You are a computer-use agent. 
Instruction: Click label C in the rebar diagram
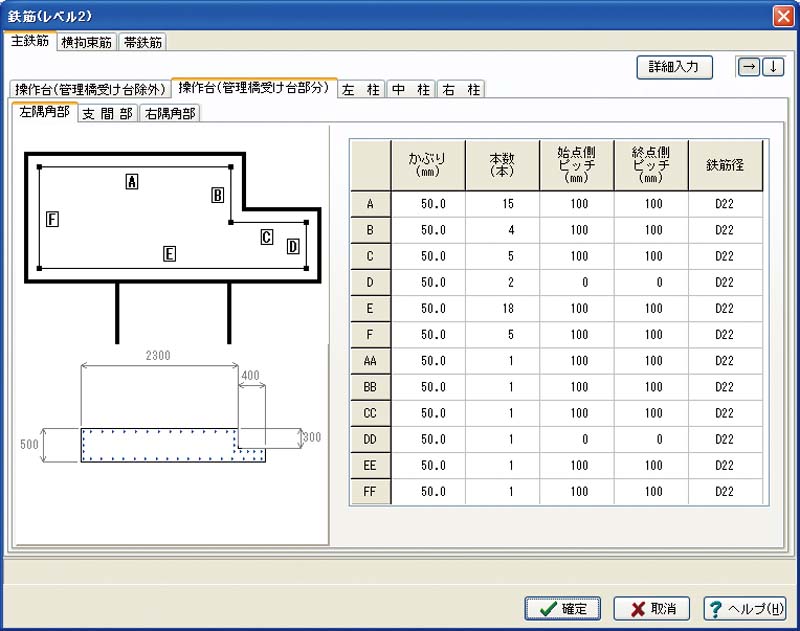coord(267,237)
